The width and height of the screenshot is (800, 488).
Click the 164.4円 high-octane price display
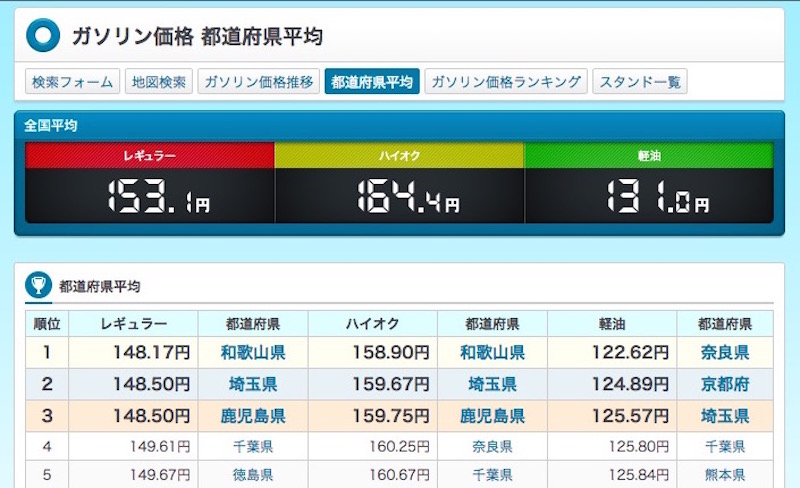pos(408,196)
